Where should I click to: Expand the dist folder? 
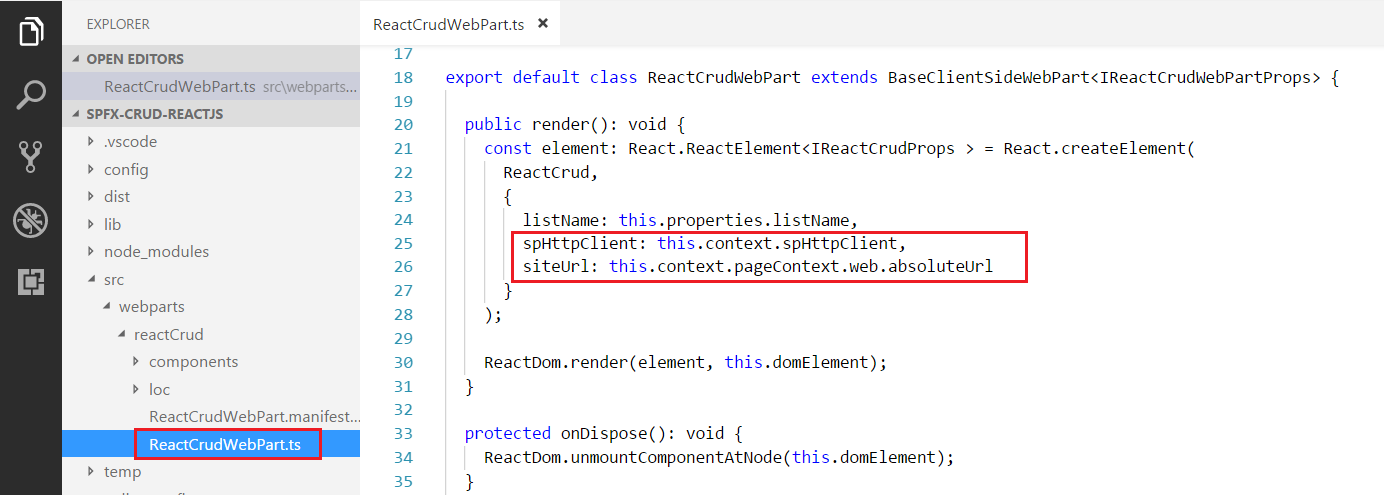click(x=117, y=197)
